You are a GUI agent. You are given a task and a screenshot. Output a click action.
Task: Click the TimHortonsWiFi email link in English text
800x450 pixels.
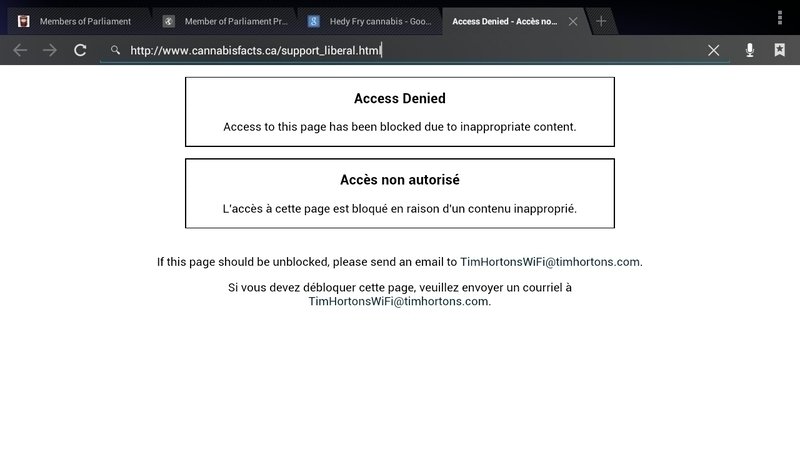tap(549, 262)
